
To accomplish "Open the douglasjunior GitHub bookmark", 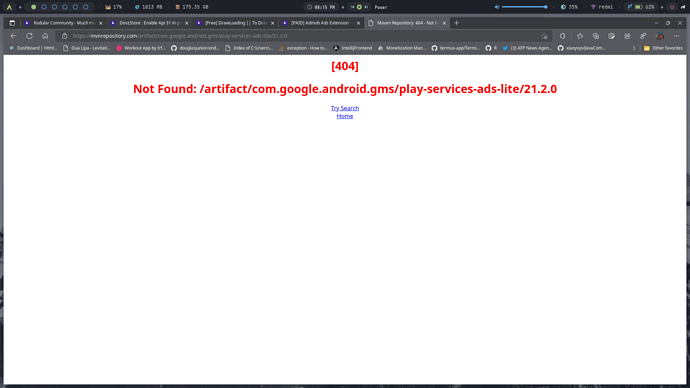I will [195, 48].
